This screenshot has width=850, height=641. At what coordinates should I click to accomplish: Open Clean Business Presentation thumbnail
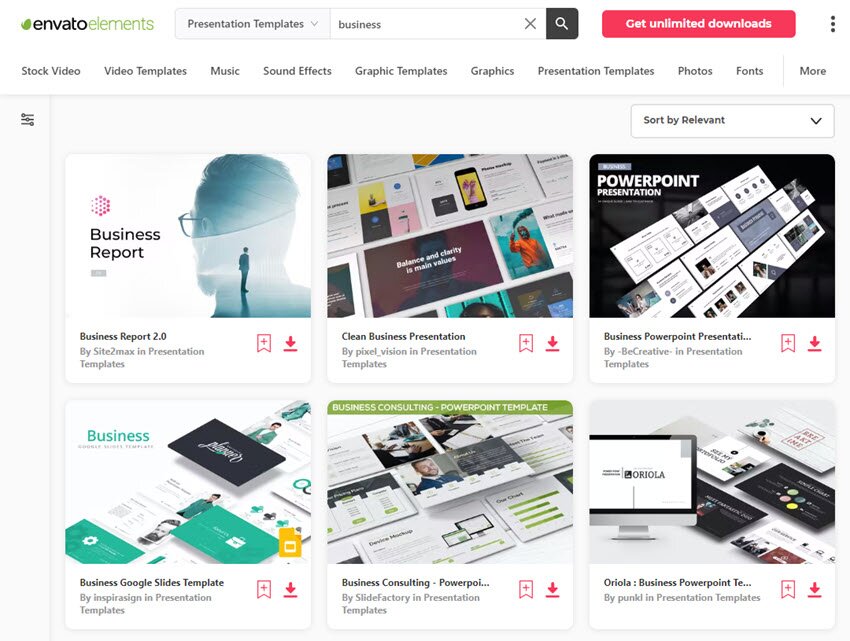450,236
